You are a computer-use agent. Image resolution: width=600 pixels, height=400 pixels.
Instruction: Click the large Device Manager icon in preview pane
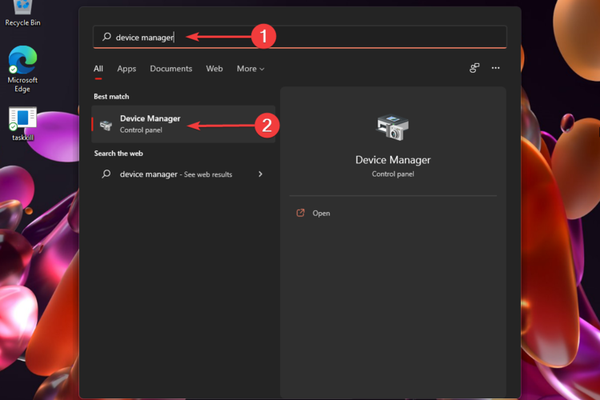tap(391, 128)
